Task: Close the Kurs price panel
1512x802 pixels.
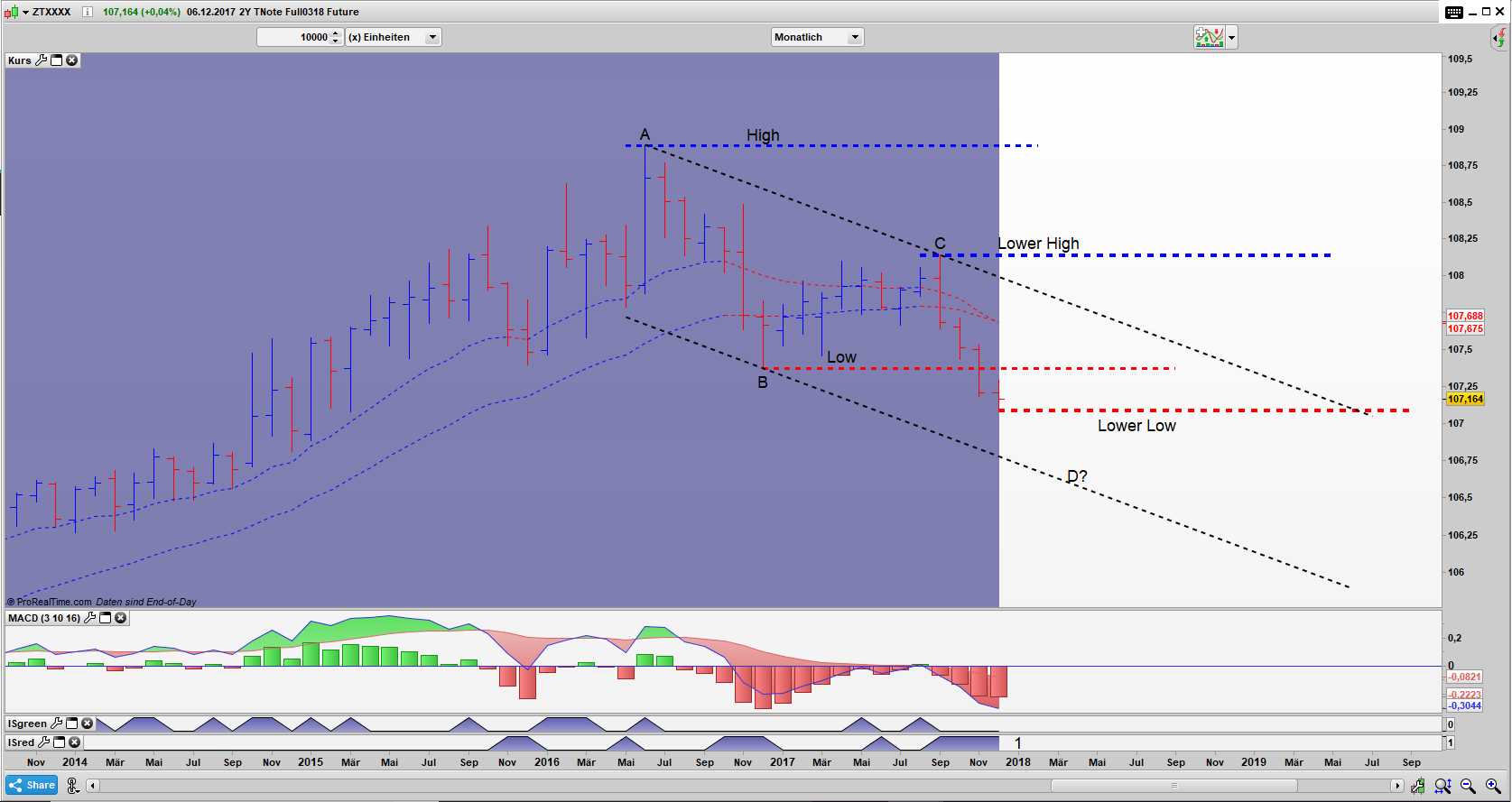Action: (72, 60)
